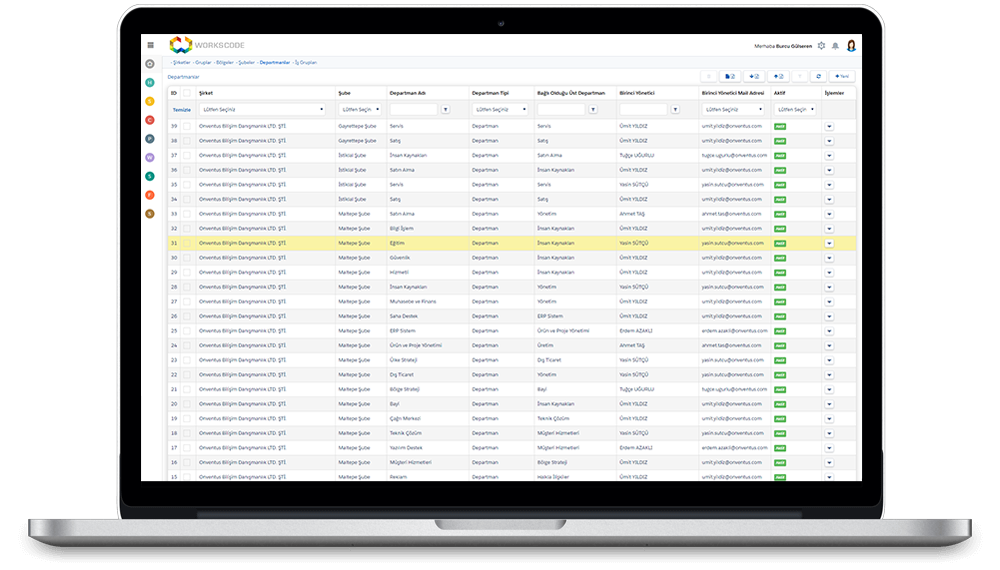The image size is (1000, 570).
Task: Open the user avatar profile
Action: (x=851, y=45)
